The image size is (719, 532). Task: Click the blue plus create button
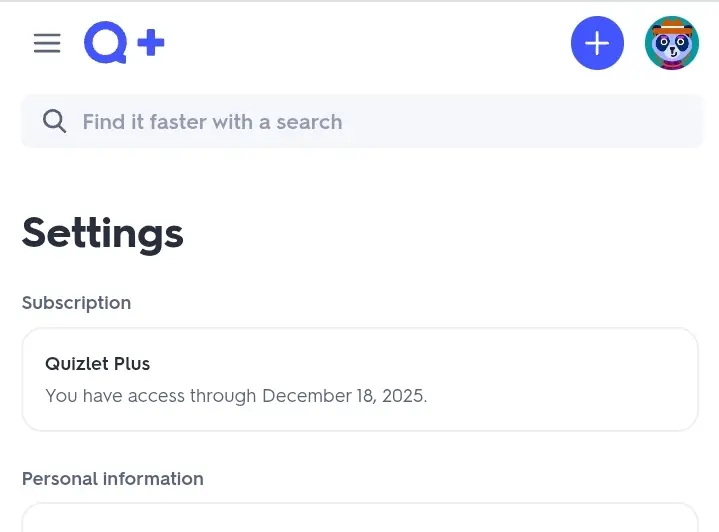coord(597,43)
